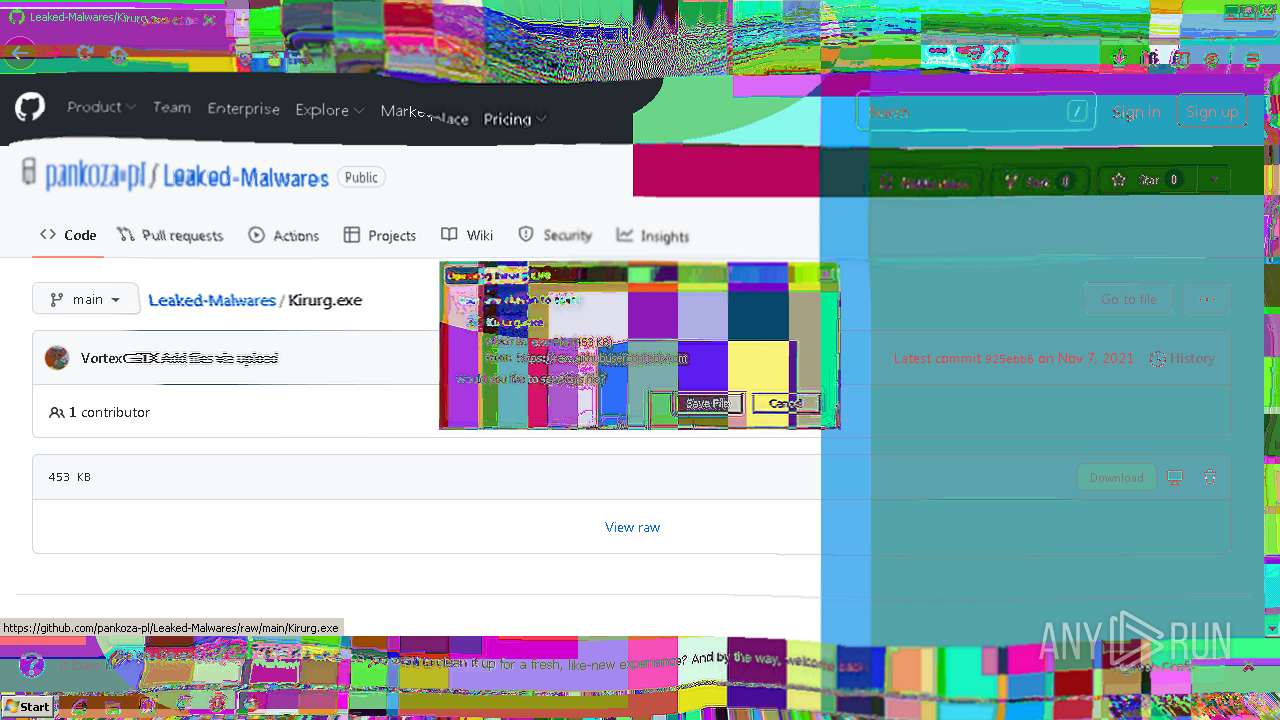Click the Go to file button

1128,299
